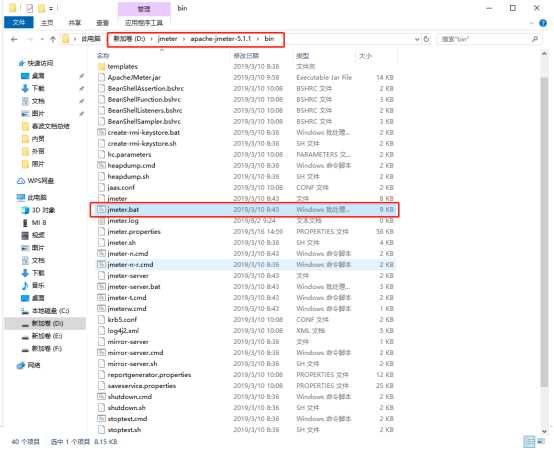The height and width of the screenshot is (452, 554).
Task: Select the 管理 contextual tab
Action: [x=144, y=9]
